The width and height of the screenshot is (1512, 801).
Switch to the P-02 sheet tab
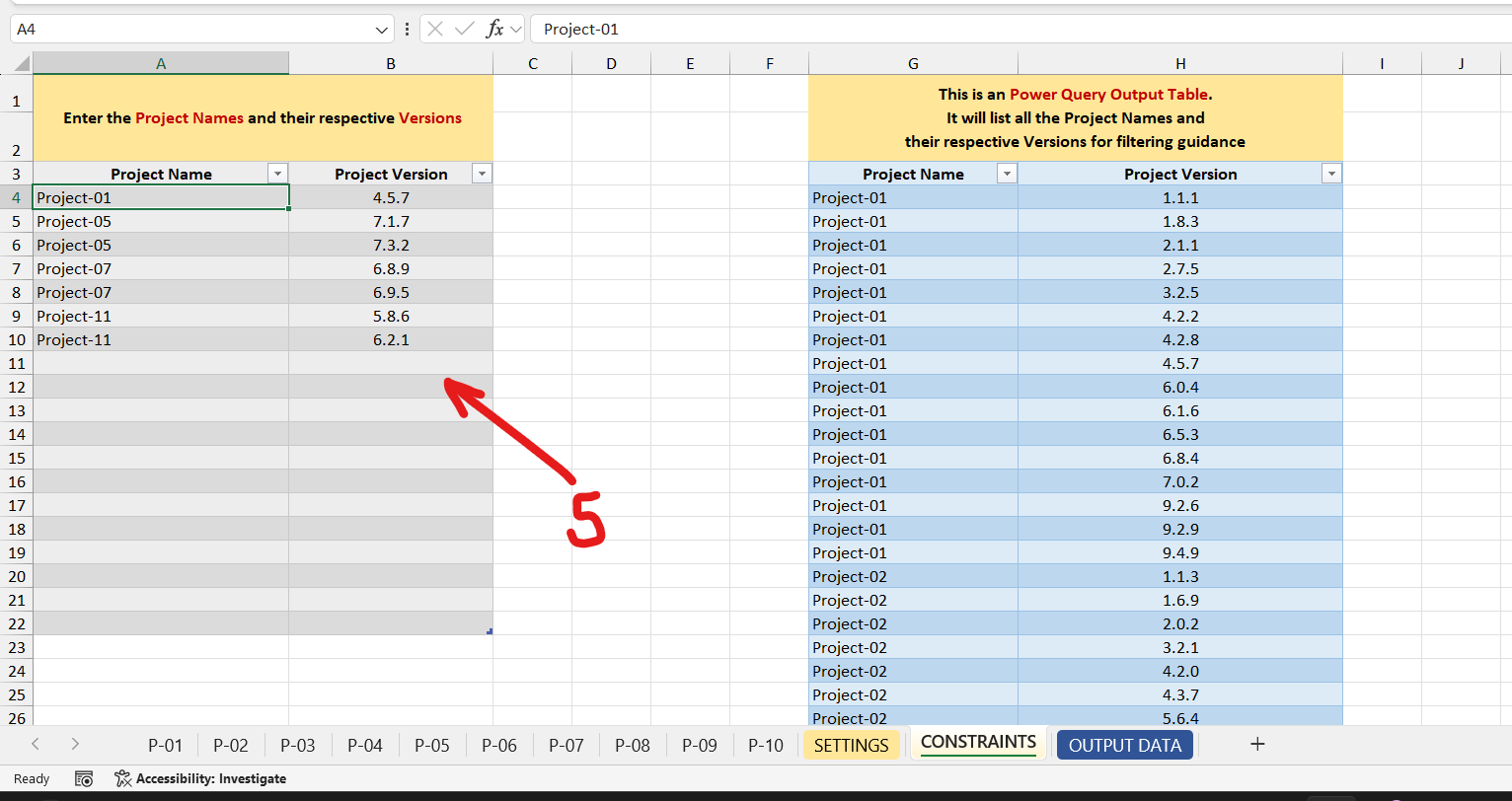[x=231, y=746]
